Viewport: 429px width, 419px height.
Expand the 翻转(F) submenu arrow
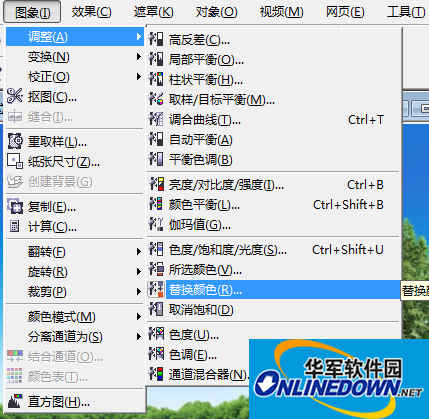pyautogui.click(x=139, y=252)
